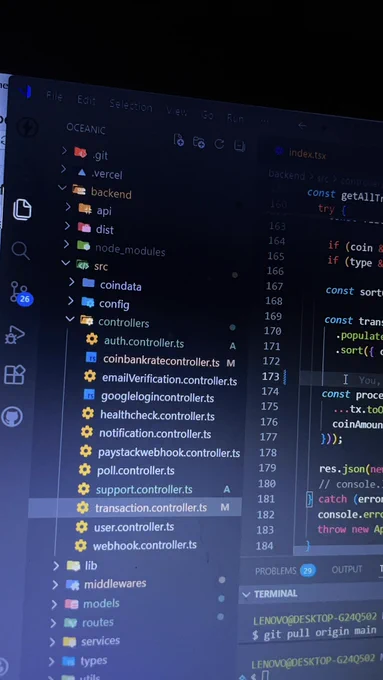Click the OCEANIC explorer section title
The image size is (383, 680).
[85, 129]
